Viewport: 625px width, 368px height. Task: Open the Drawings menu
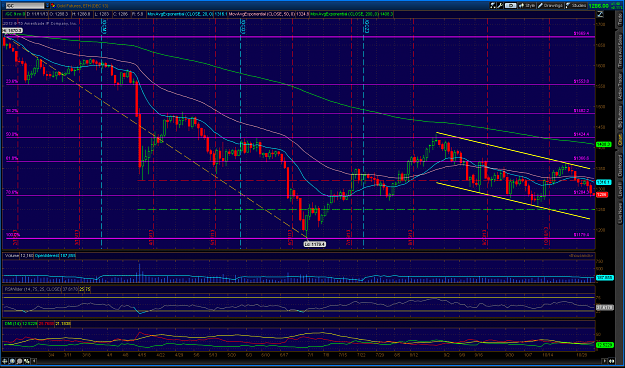[x=550, y=6]
